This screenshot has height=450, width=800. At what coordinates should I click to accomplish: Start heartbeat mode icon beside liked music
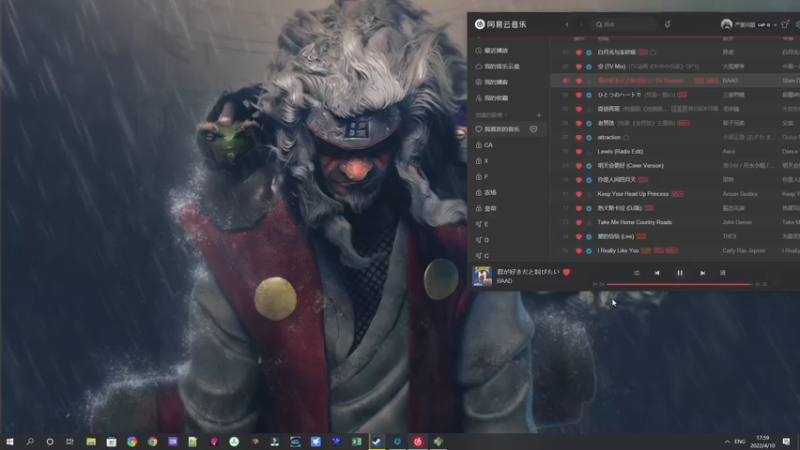click(534, 130)
